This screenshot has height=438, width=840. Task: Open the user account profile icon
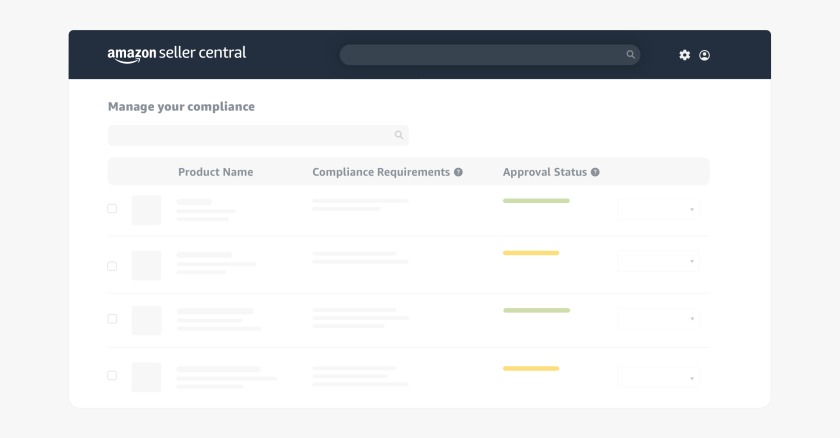pos(704,55)
